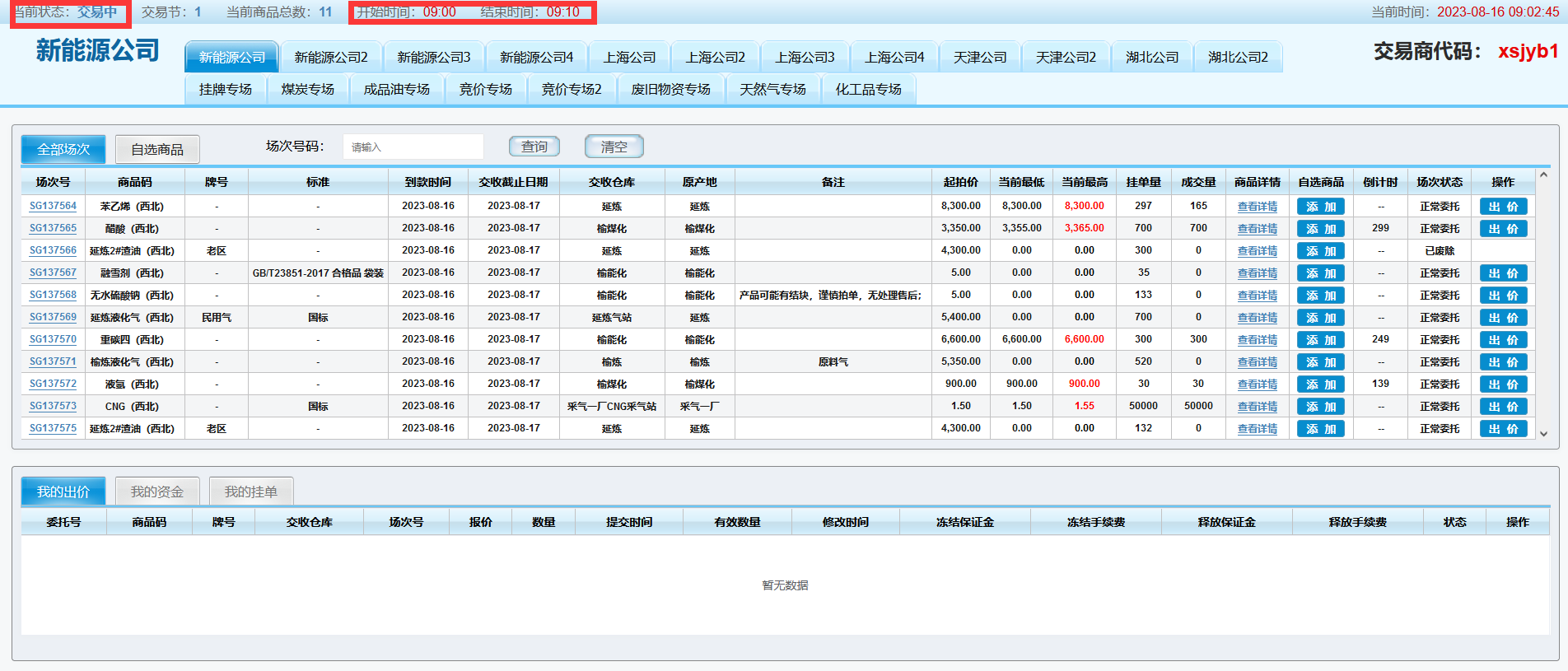Click 添加 for SG137566 row
The image size is (1568, 671).
pyautogui.click(x=1321, y=251)
